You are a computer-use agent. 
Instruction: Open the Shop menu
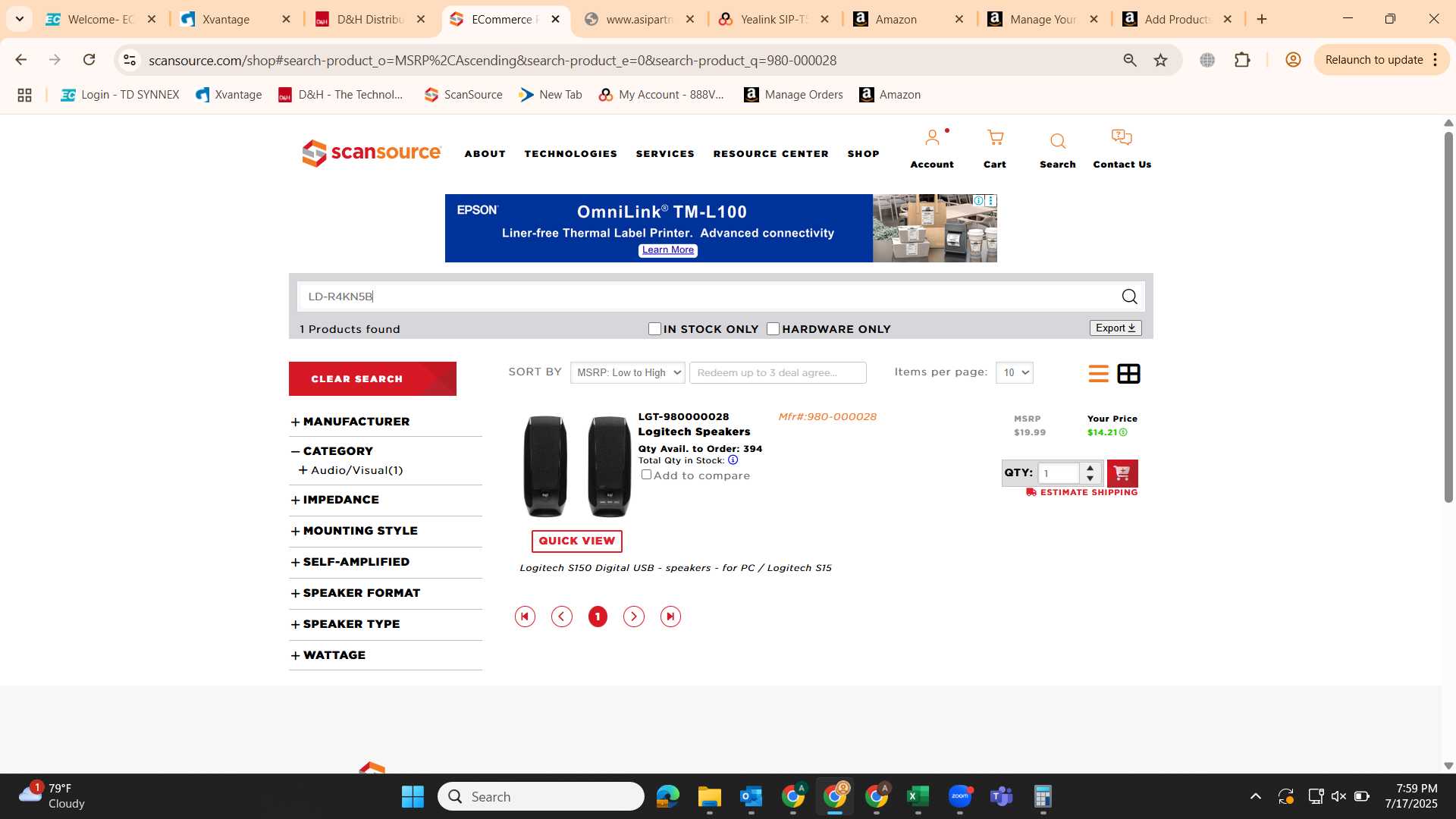coord(863,154)
